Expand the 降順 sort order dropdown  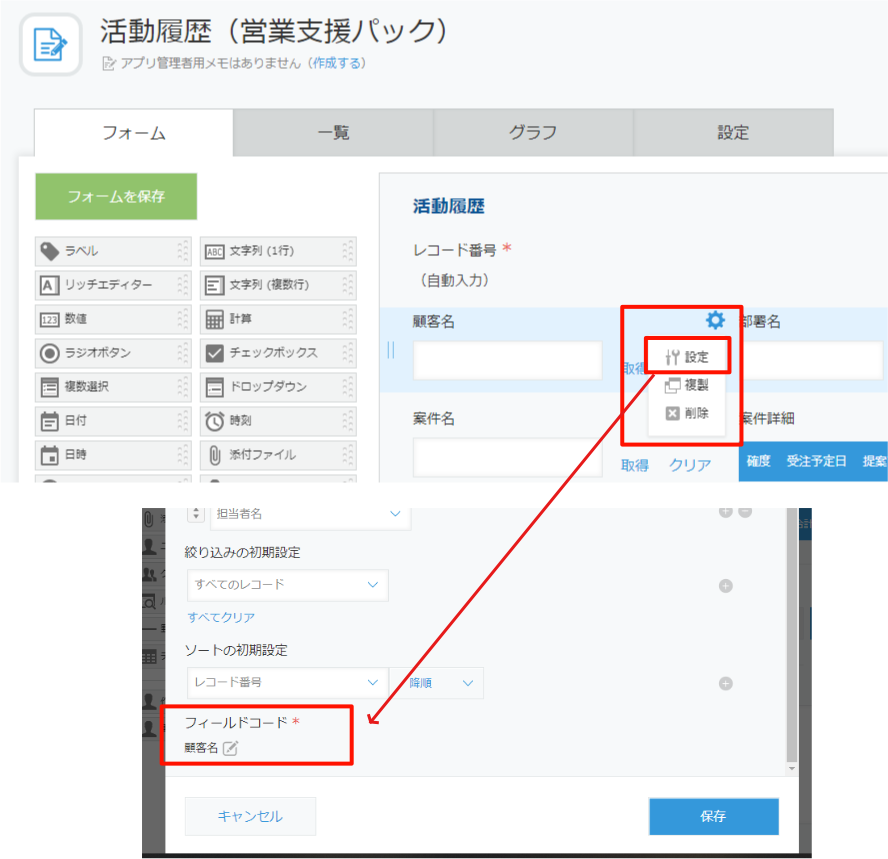[x=437, y=683]
